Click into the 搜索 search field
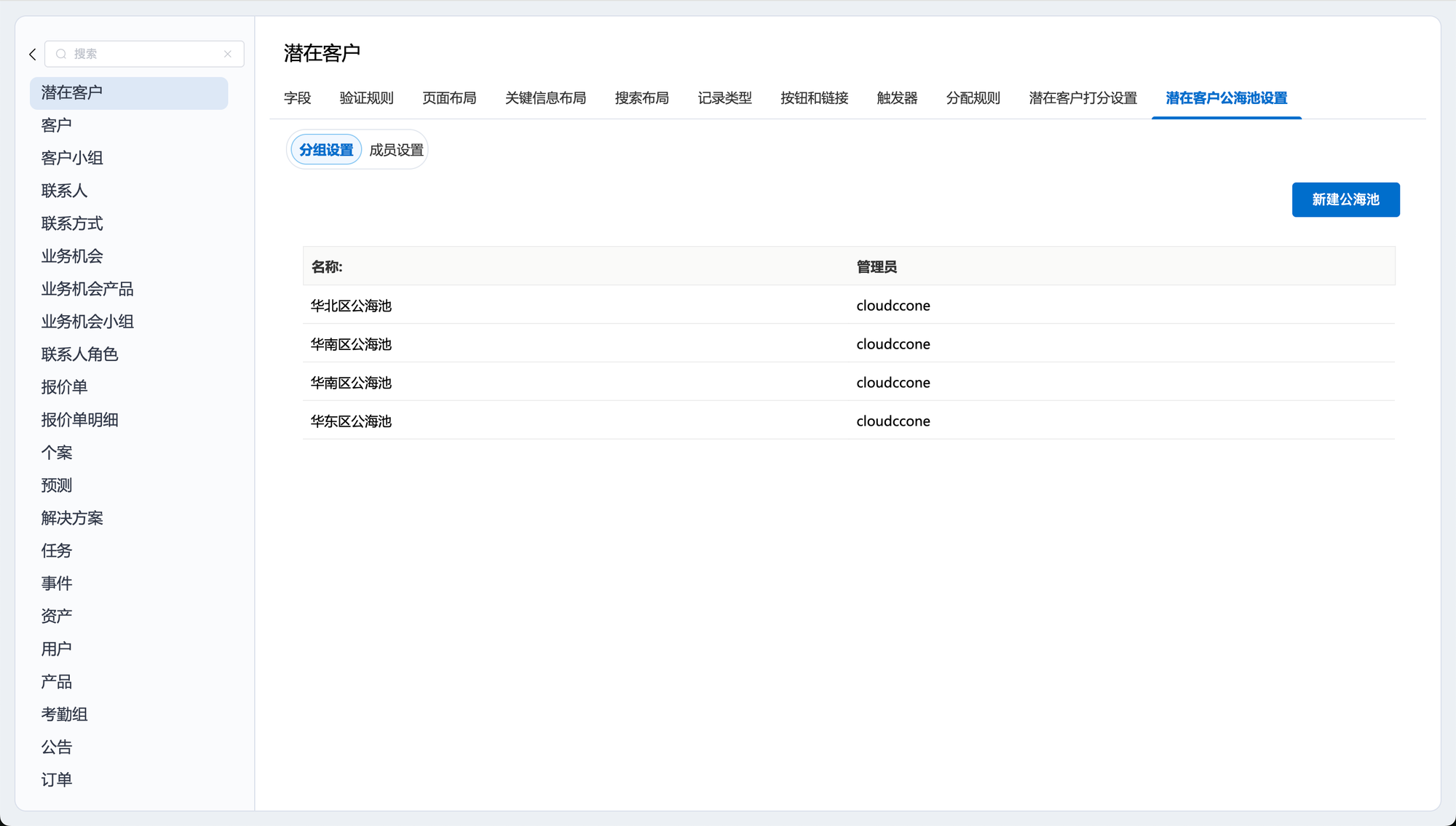 pyautogui.click(x=146, y=55)
